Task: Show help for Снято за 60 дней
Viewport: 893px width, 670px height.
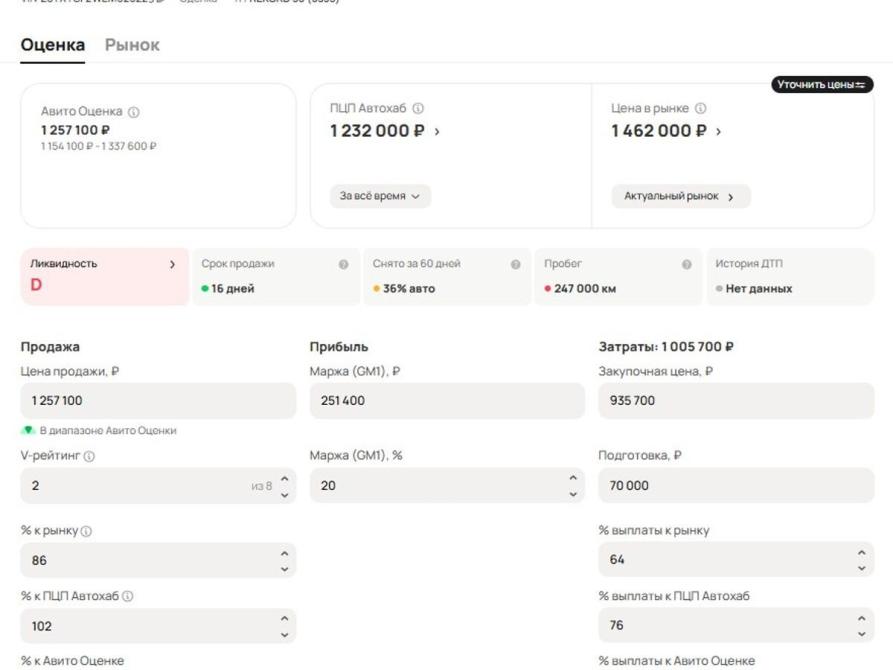Action: (x=515, y=264)
